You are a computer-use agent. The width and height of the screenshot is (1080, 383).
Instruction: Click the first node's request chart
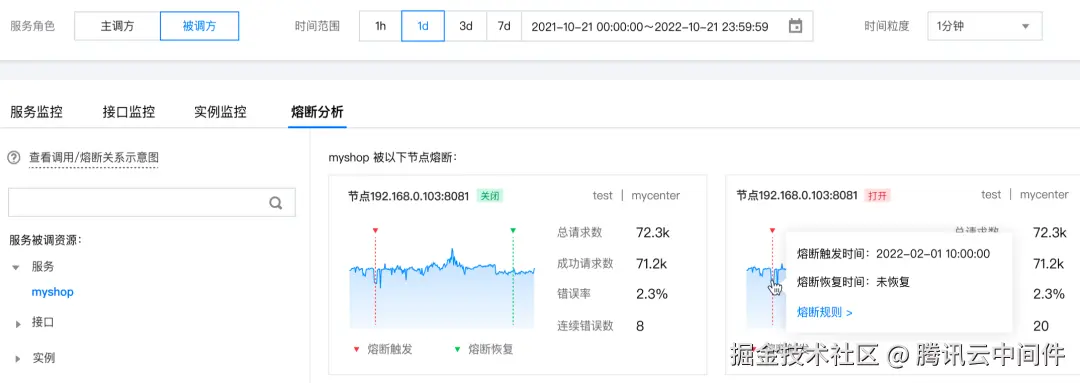click(442, 288)
